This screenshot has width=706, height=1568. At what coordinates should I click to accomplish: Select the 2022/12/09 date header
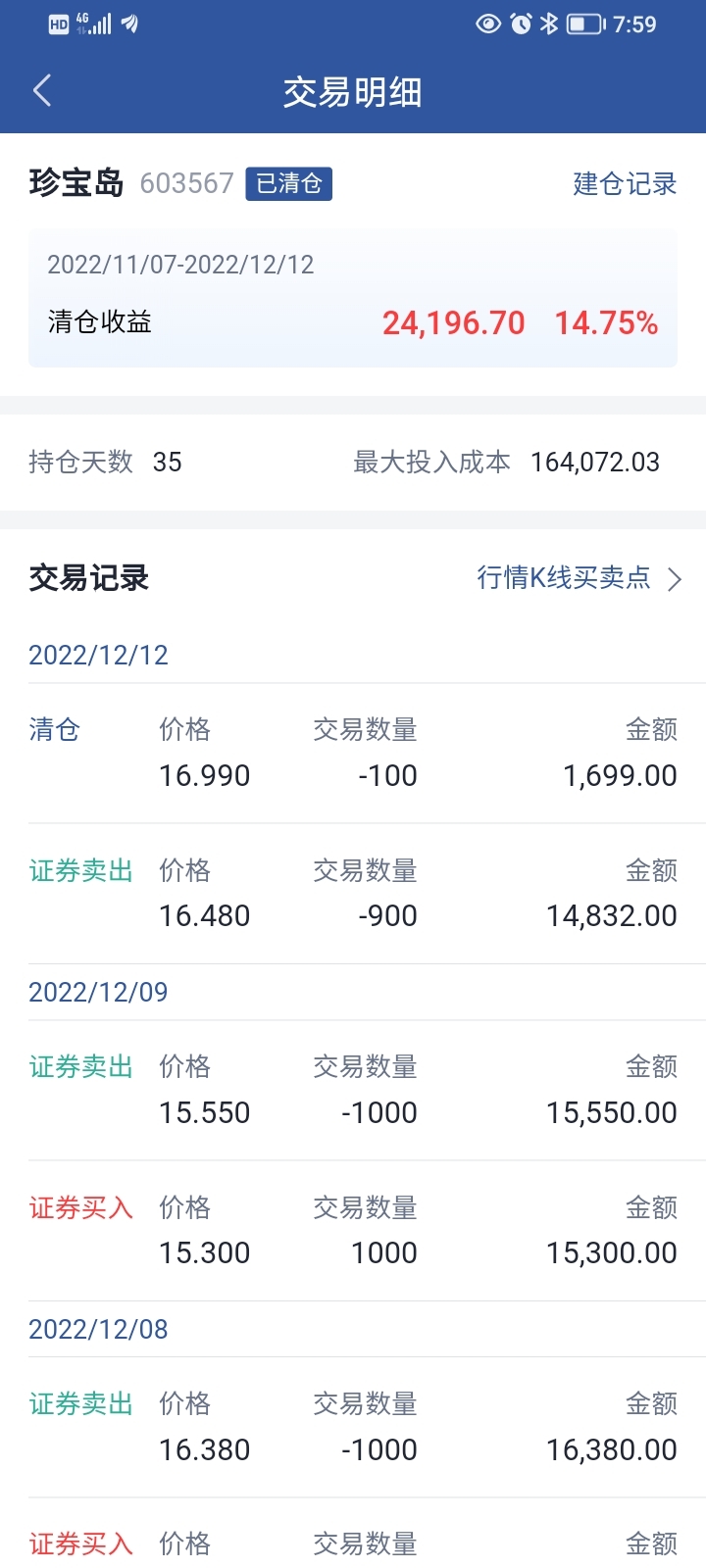(98, 992)
